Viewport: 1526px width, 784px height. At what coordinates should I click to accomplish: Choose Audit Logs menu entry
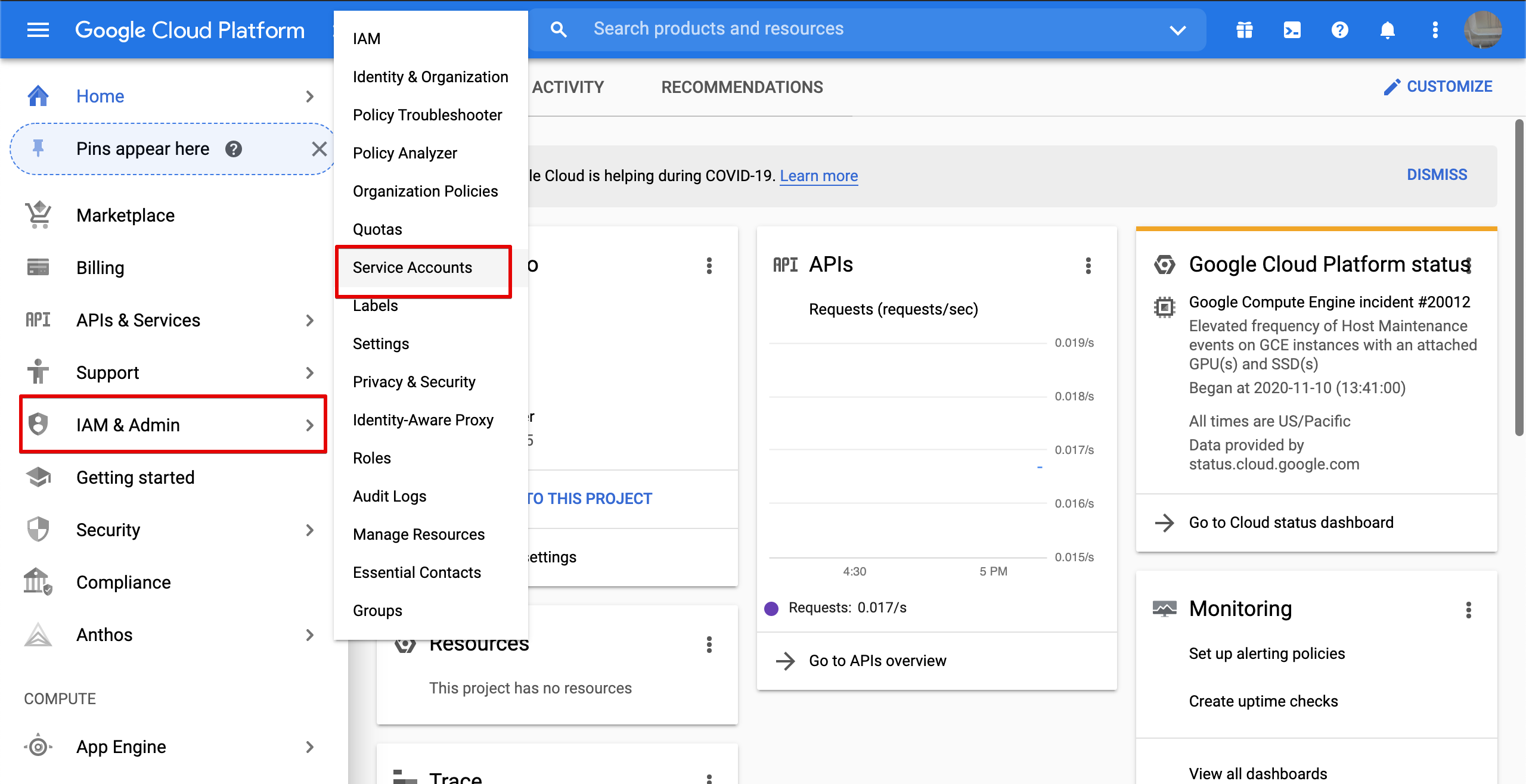(x=389, y=496)
